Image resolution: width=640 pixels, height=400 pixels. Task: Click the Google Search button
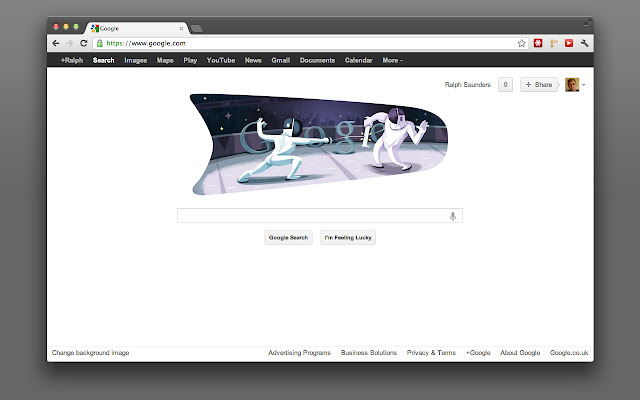tap(288, 238)
